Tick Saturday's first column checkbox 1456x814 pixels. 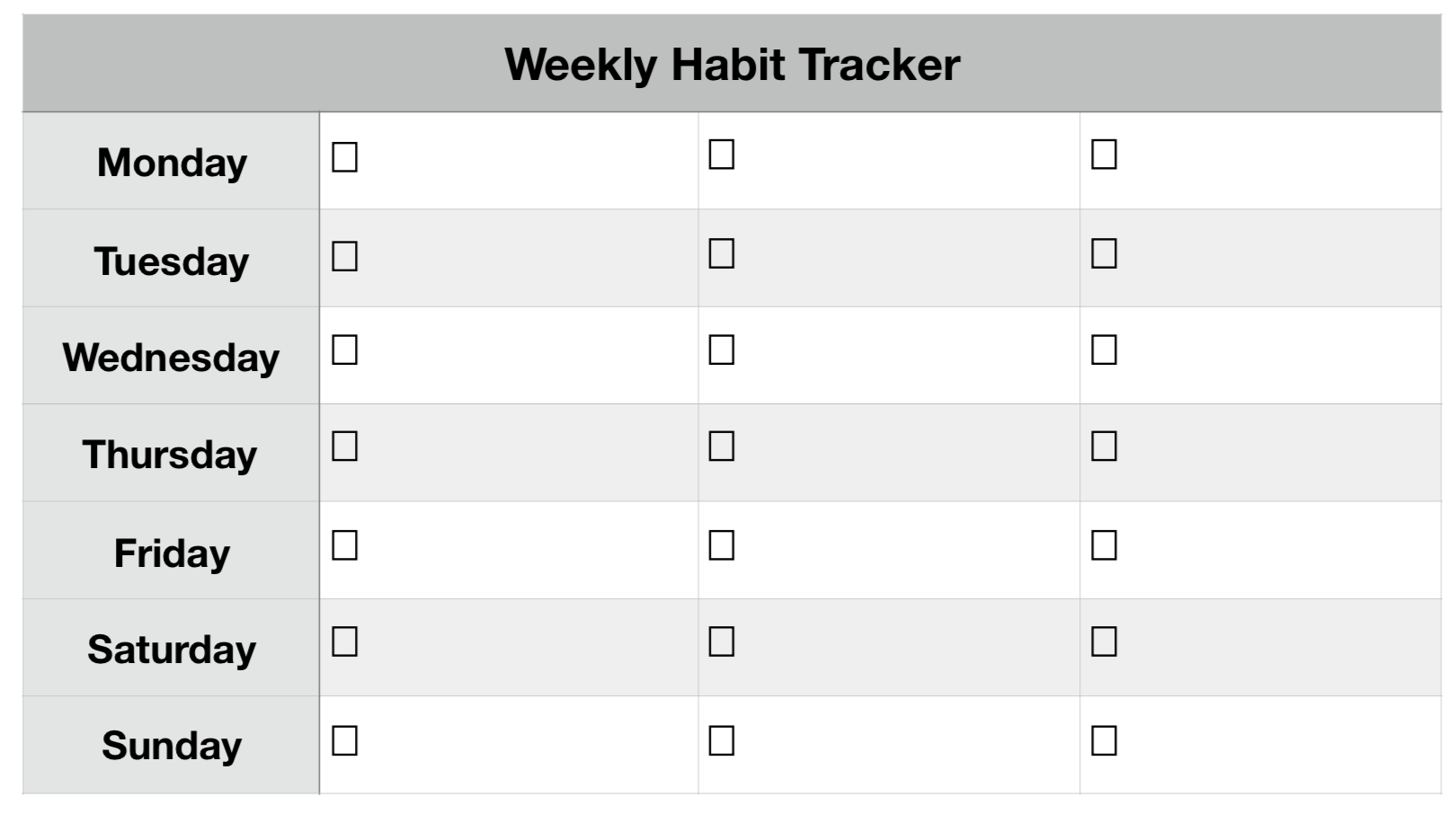[x=345, y=641]
